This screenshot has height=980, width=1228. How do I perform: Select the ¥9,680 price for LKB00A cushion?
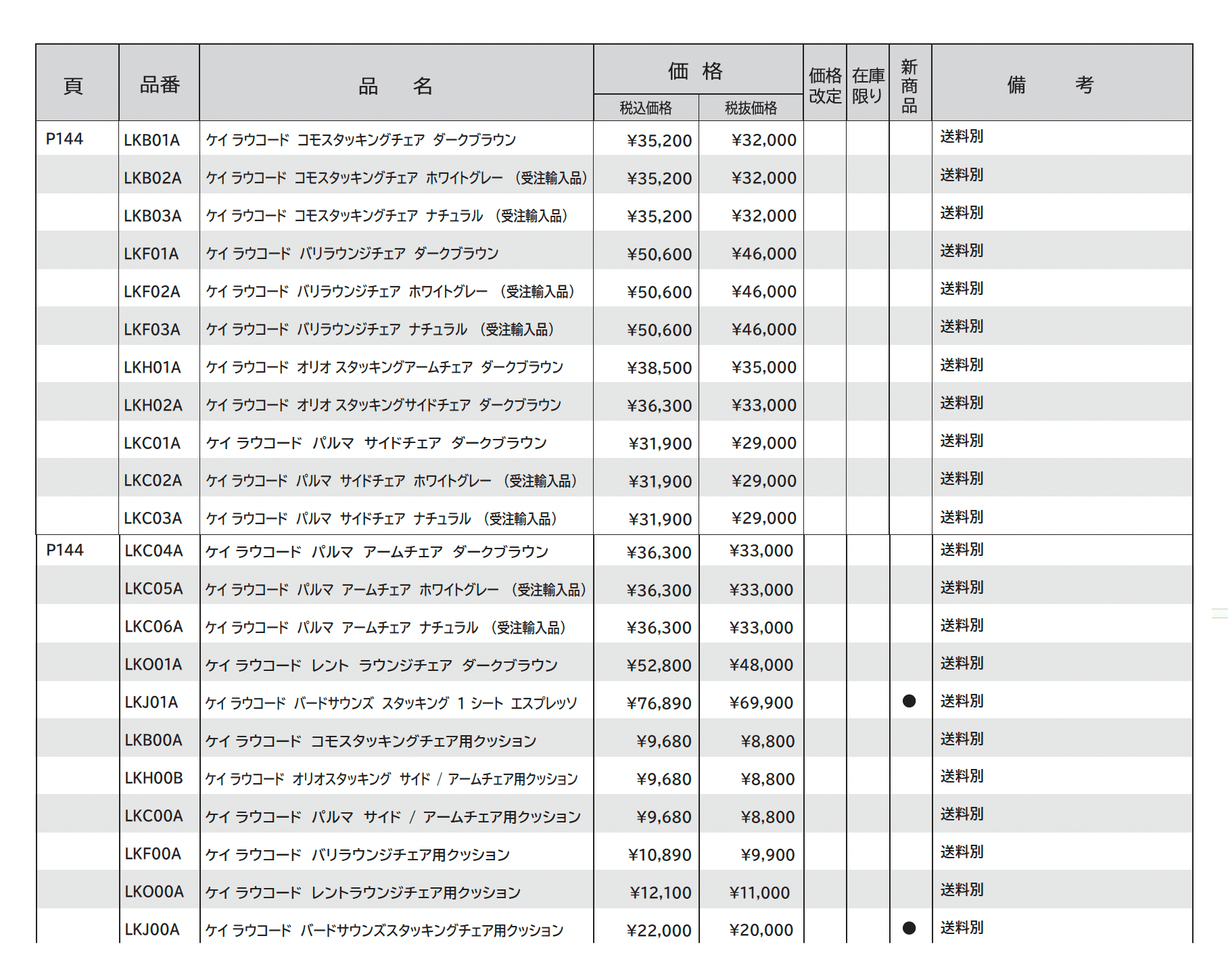click(665, 740)
